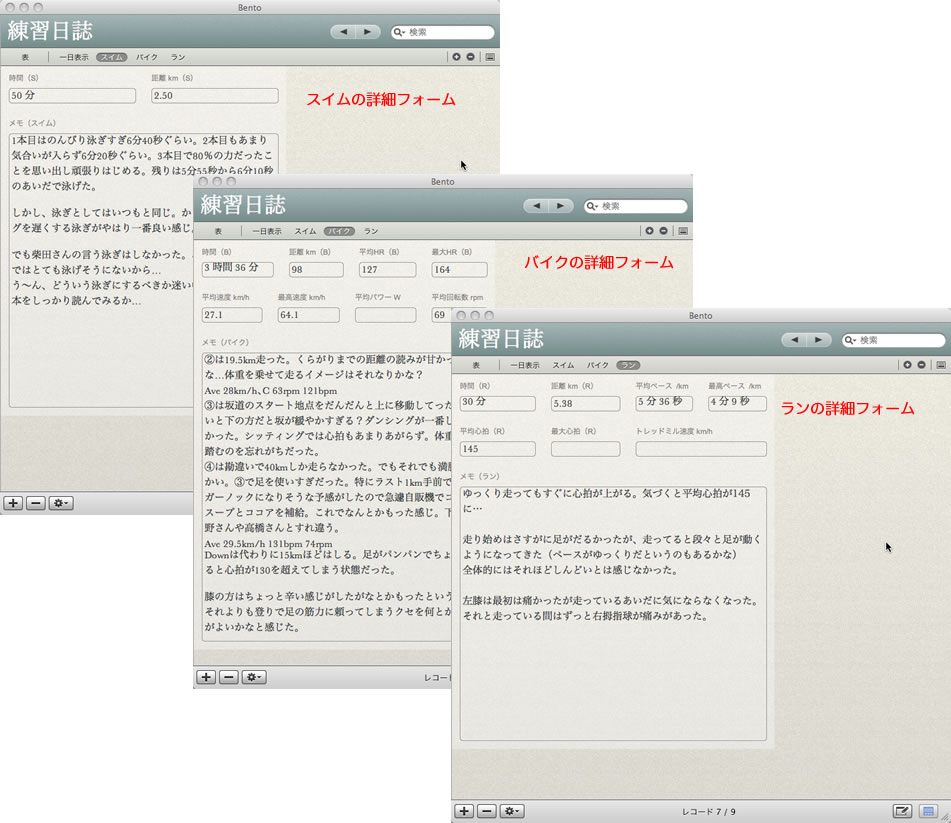
Task: Click the delete record minus button in Run window
Action: (x=487, y=811)
